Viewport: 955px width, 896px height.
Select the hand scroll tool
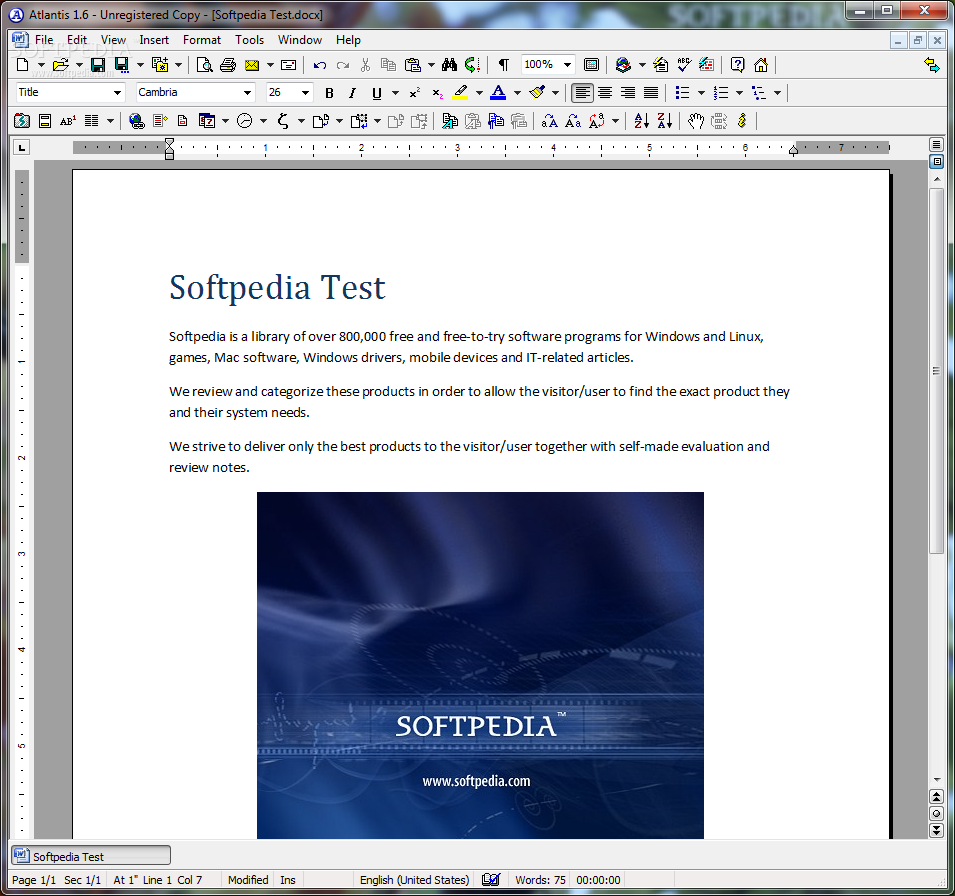click(x=696, y=121)
